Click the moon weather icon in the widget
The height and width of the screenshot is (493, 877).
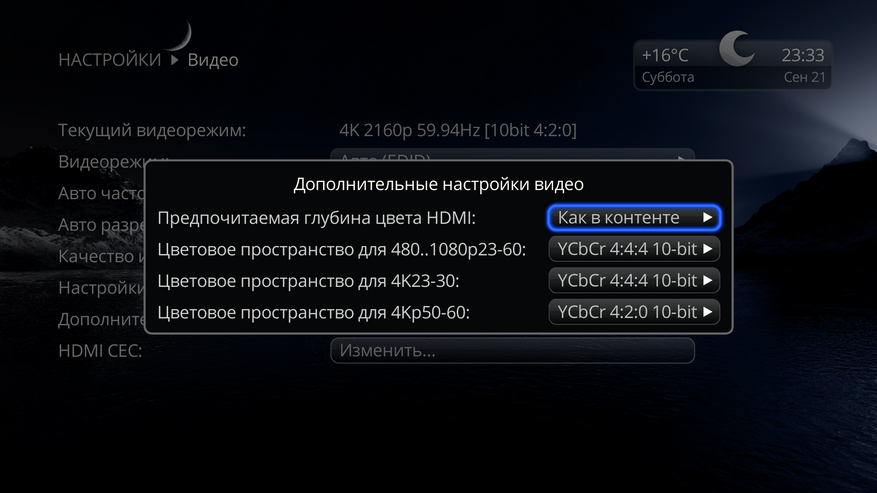click(736, 48)
